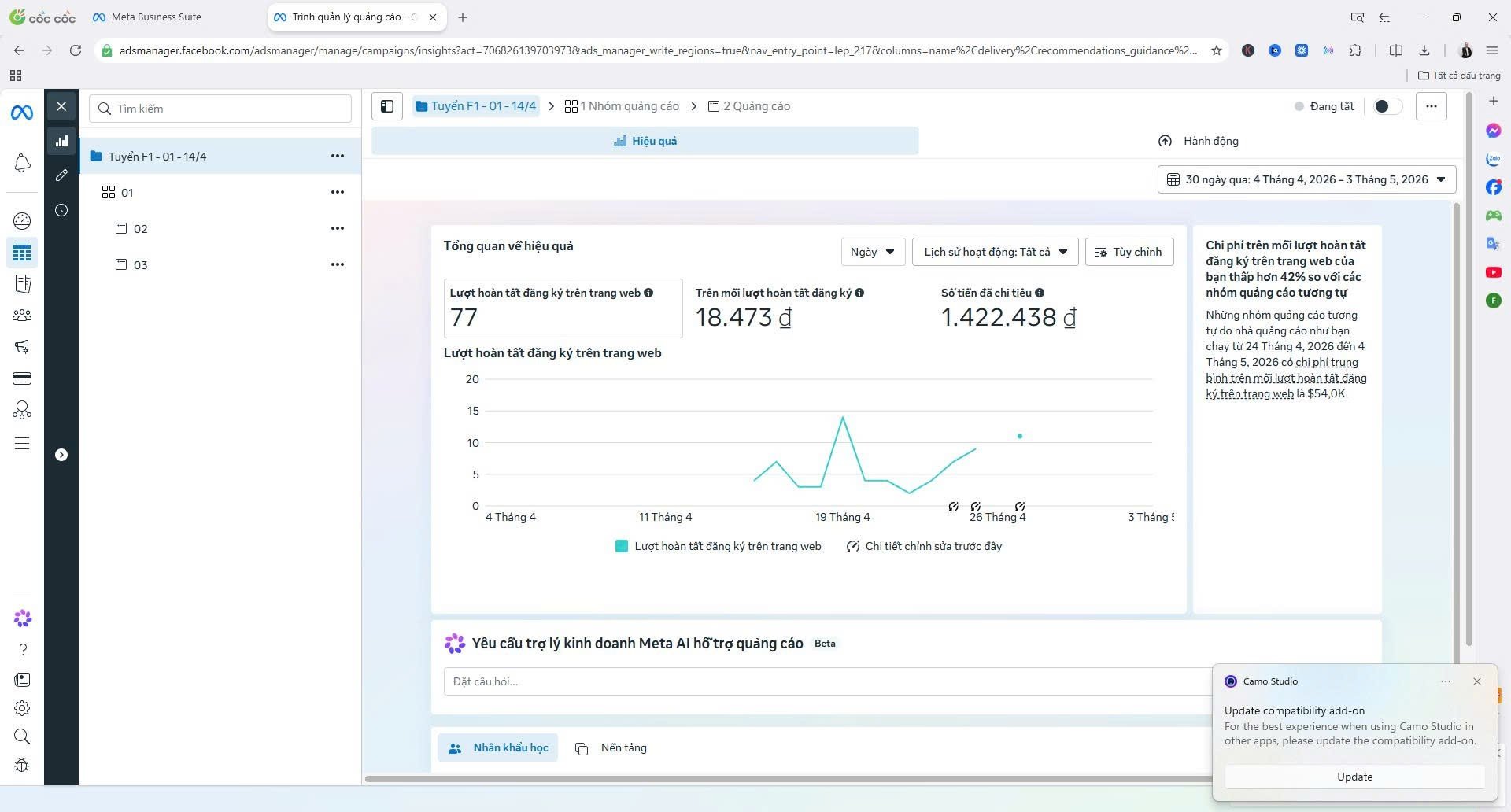Click info icon next to Số tiền đã chi tiêu
The image size is (1511, 812).
[1040, 293]
